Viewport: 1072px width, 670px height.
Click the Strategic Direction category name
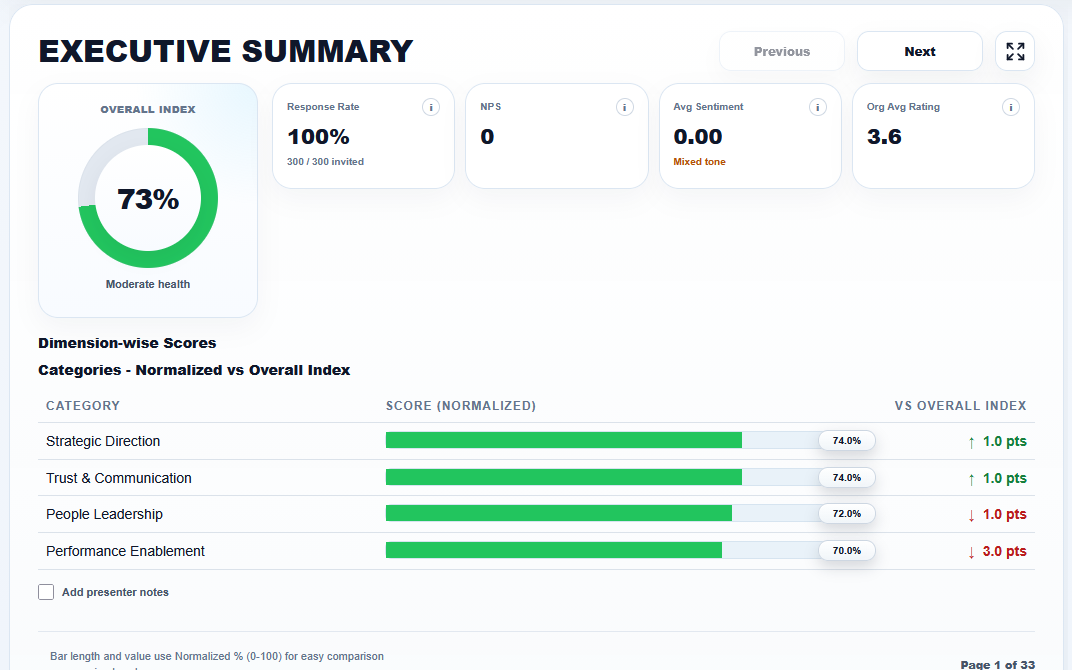(103, 441)
